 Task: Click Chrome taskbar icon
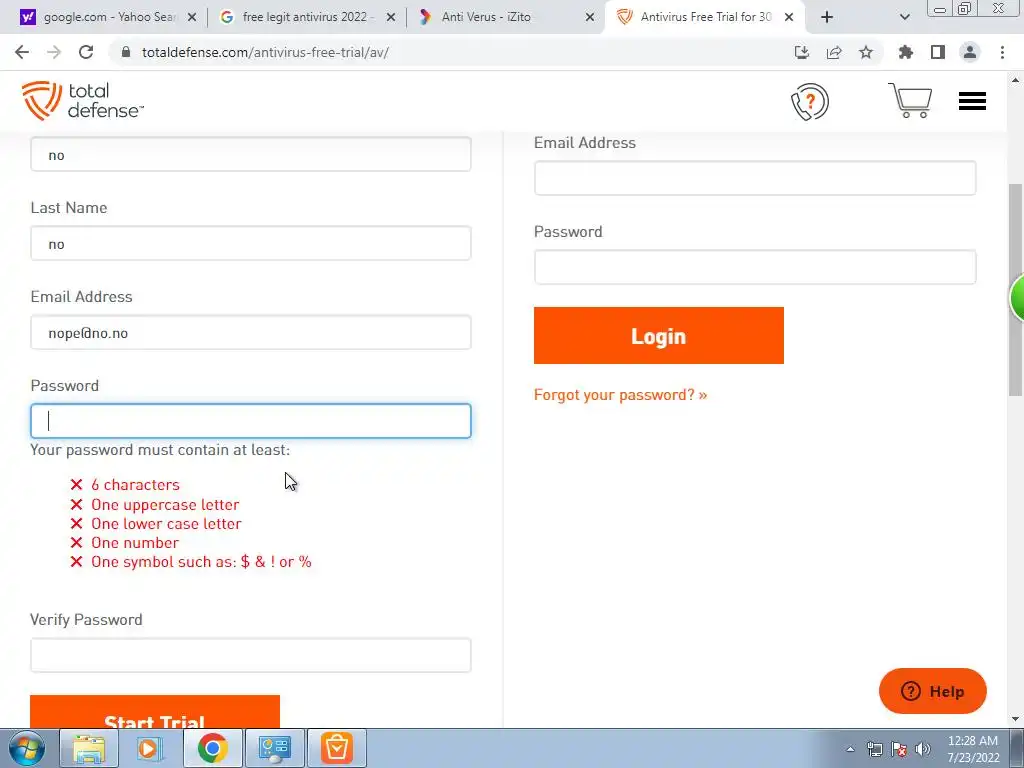(212, 748)
